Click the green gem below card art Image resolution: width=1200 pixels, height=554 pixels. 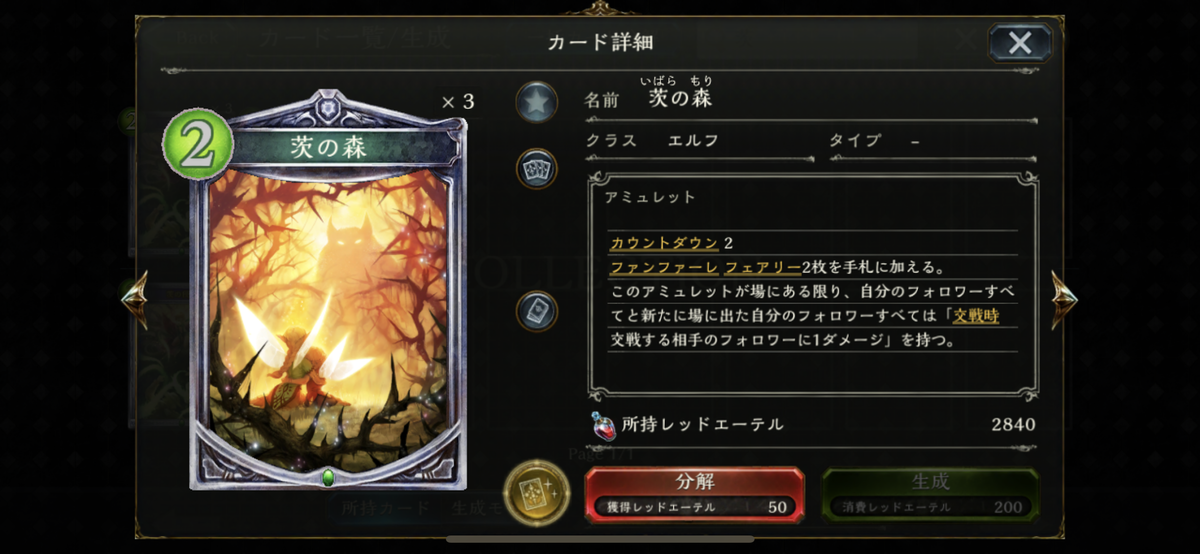327,476
